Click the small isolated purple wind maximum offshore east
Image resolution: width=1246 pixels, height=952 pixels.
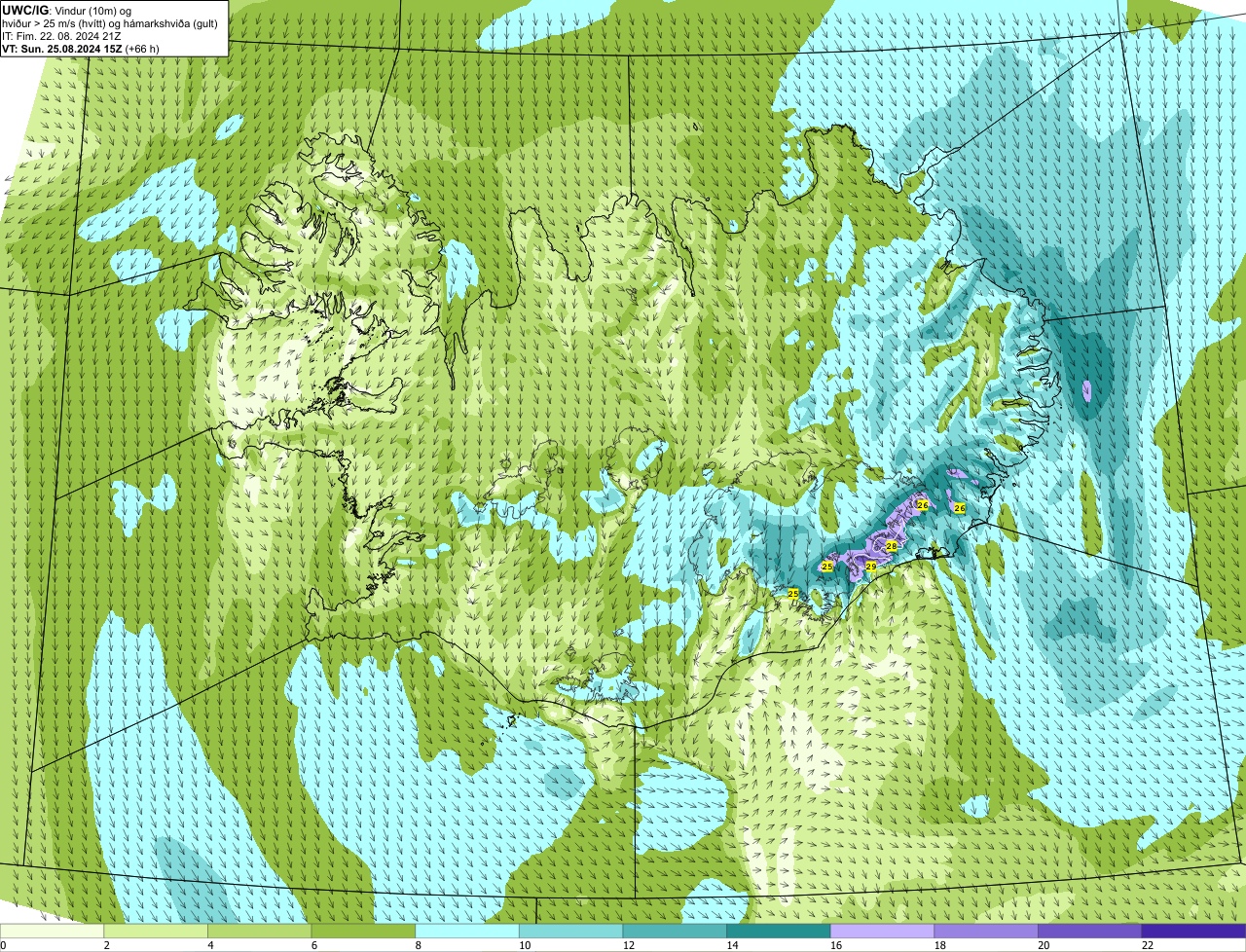click(x=1087, y=391)
